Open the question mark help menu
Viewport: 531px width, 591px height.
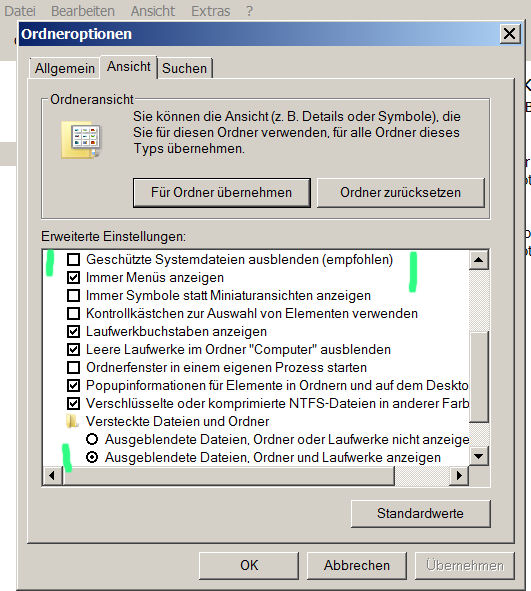[x=249, y=11]
